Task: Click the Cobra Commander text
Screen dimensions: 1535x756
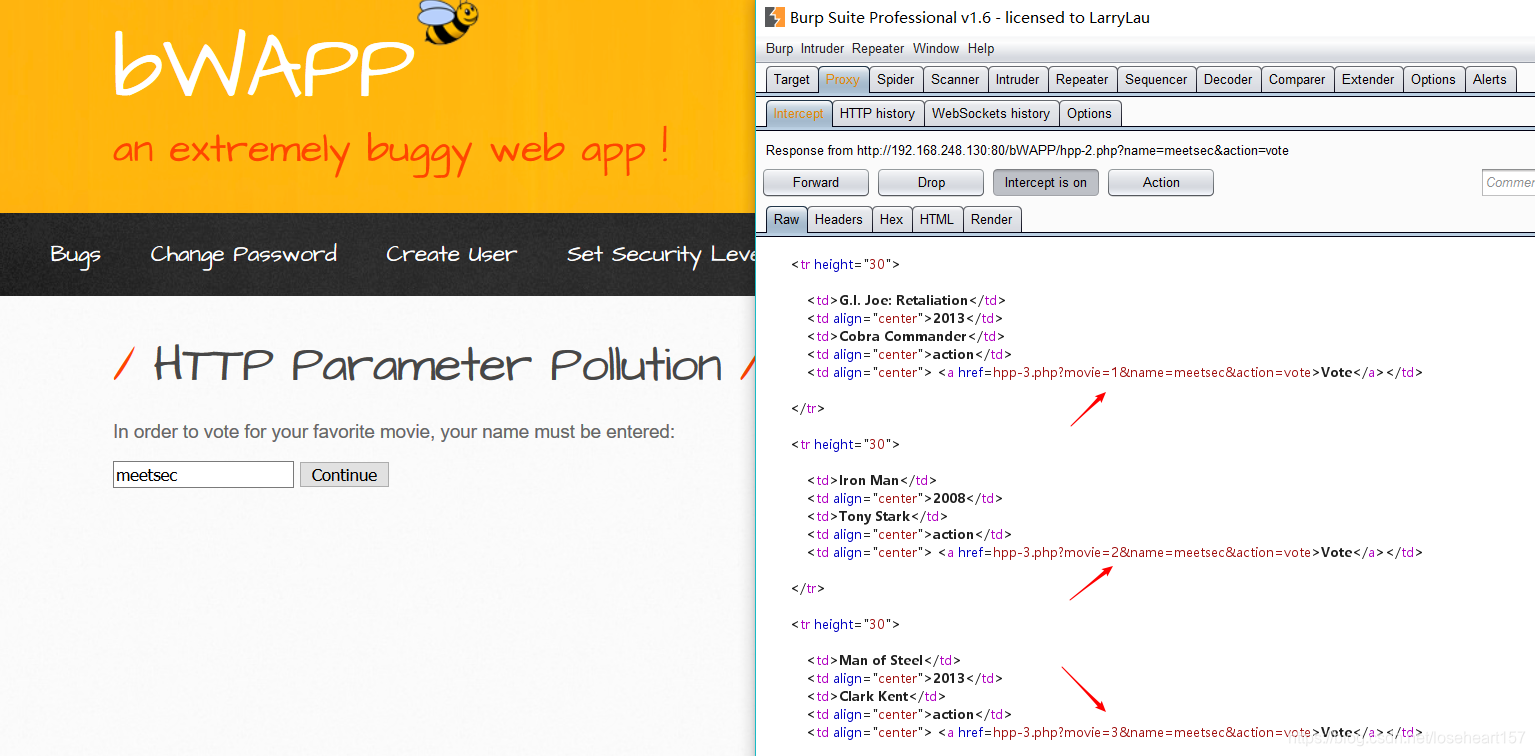Action: coord(903,336)
